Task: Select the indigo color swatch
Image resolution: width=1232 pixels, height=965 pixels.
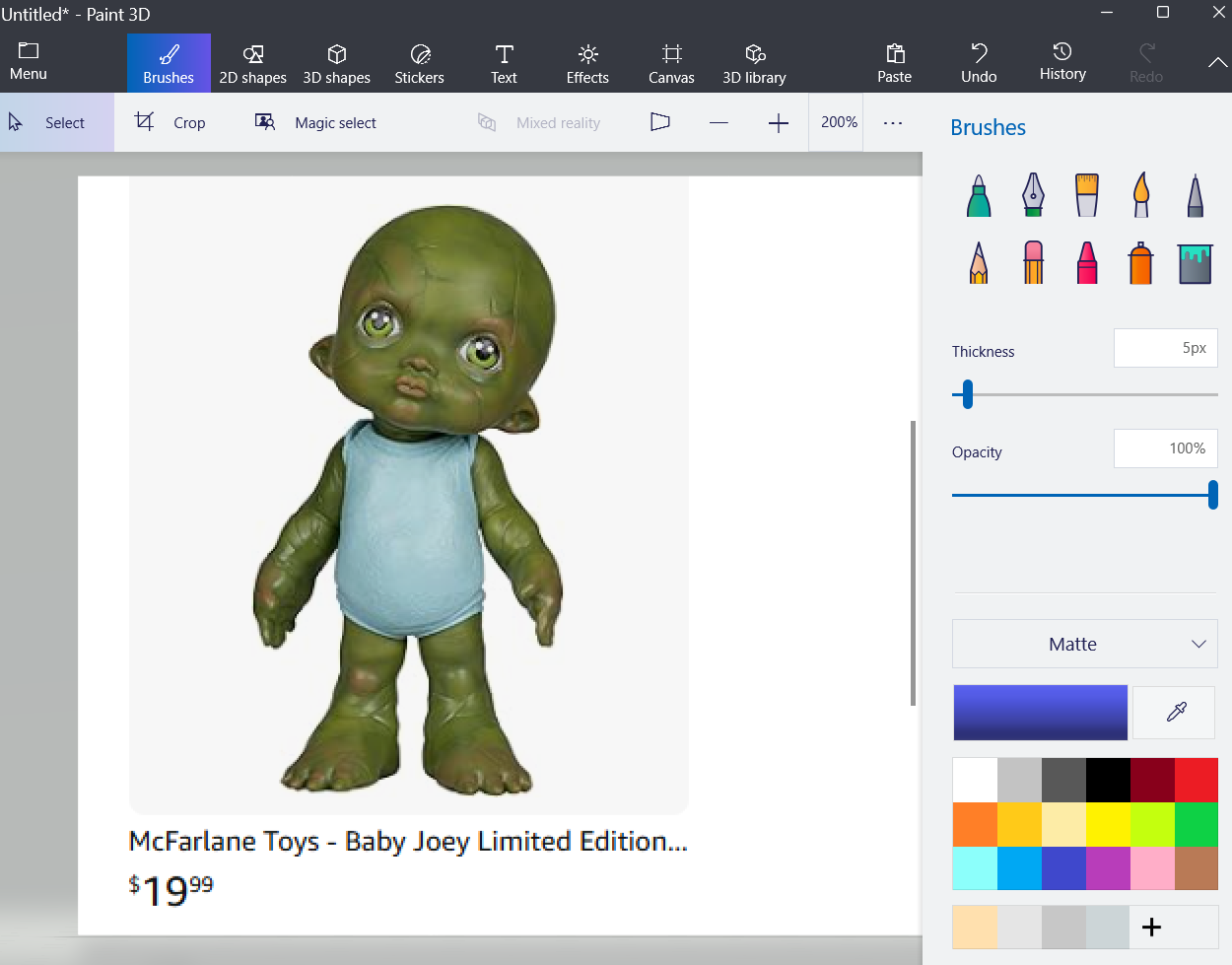Action: pyautogui.click(x=1063, y=869)
